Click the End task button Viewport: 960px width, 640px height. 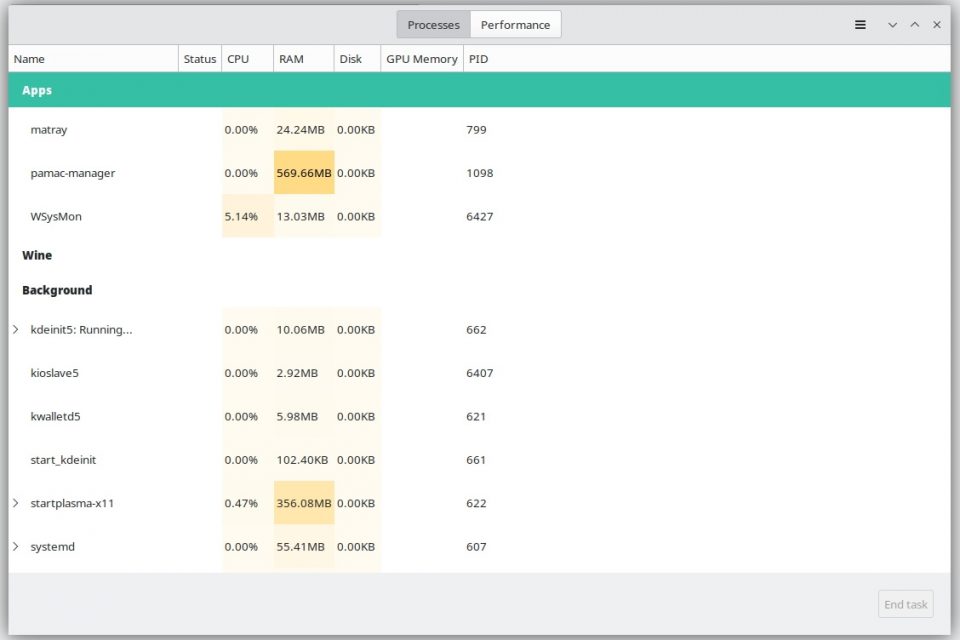click(x=906, y=604)
